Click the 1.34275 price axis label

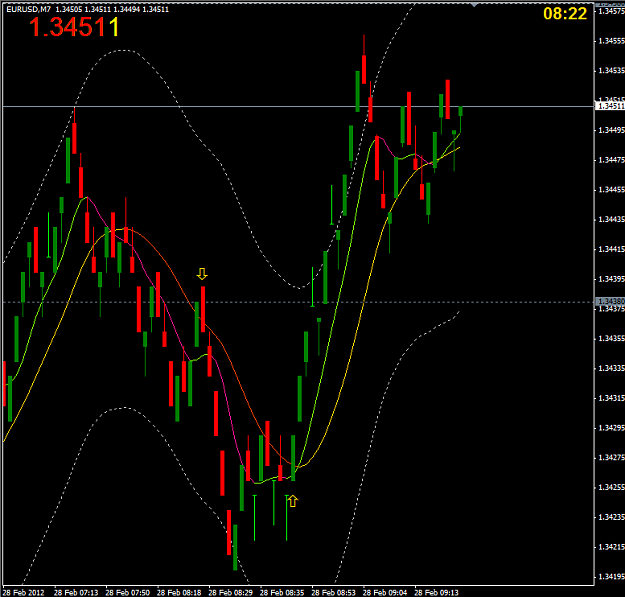click(x=611, y=458)
